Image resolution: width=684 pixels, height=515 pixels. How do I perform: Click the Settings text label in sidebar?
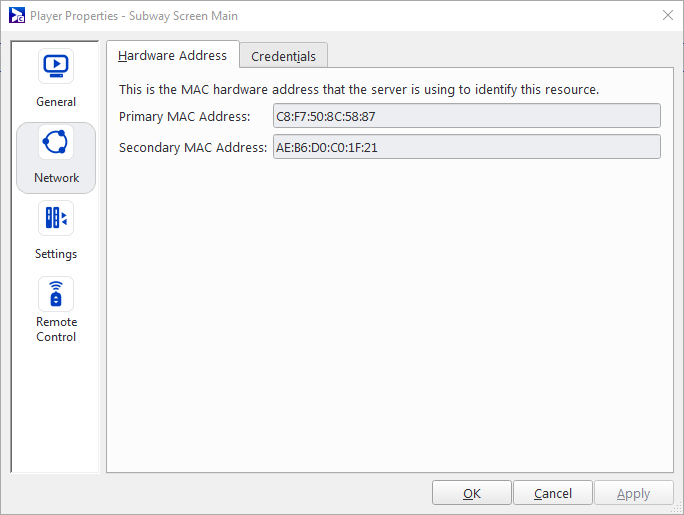56,254
